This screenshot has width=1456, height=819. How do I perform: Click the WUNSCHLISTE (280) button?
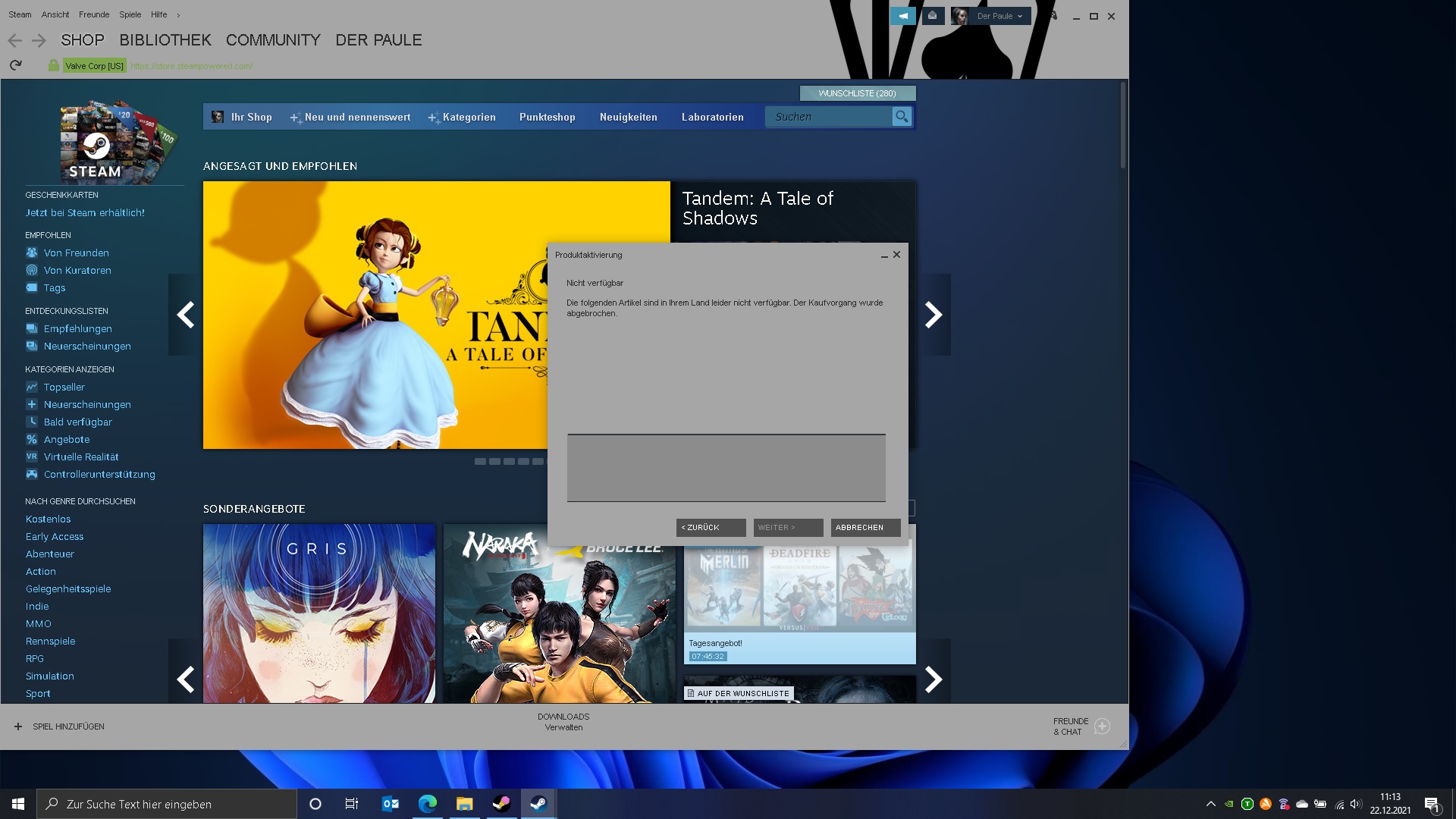click(858, 93)
